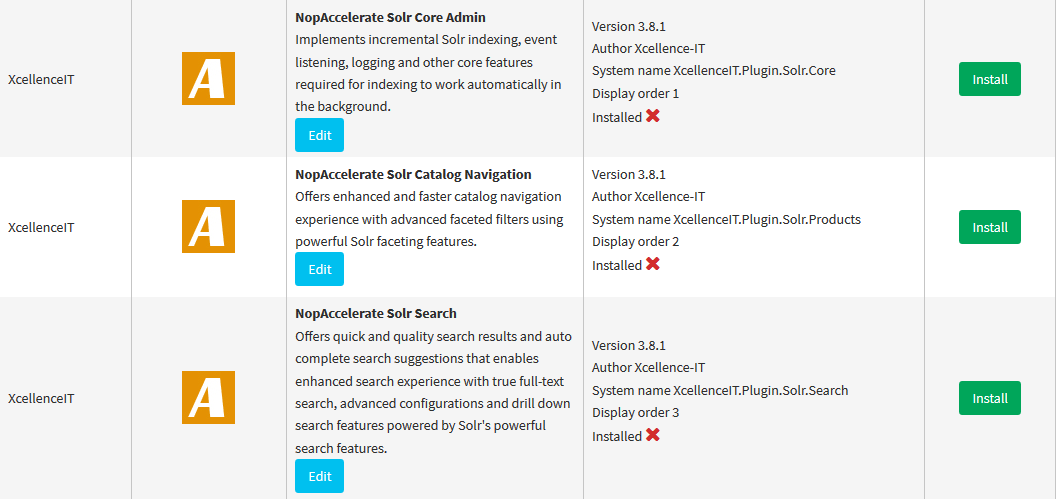Image resolution: width=1057 pixels, height=499 pixels.
Task: Click XcellenceIT group label in Core Admin row
Action: [41, 79]
